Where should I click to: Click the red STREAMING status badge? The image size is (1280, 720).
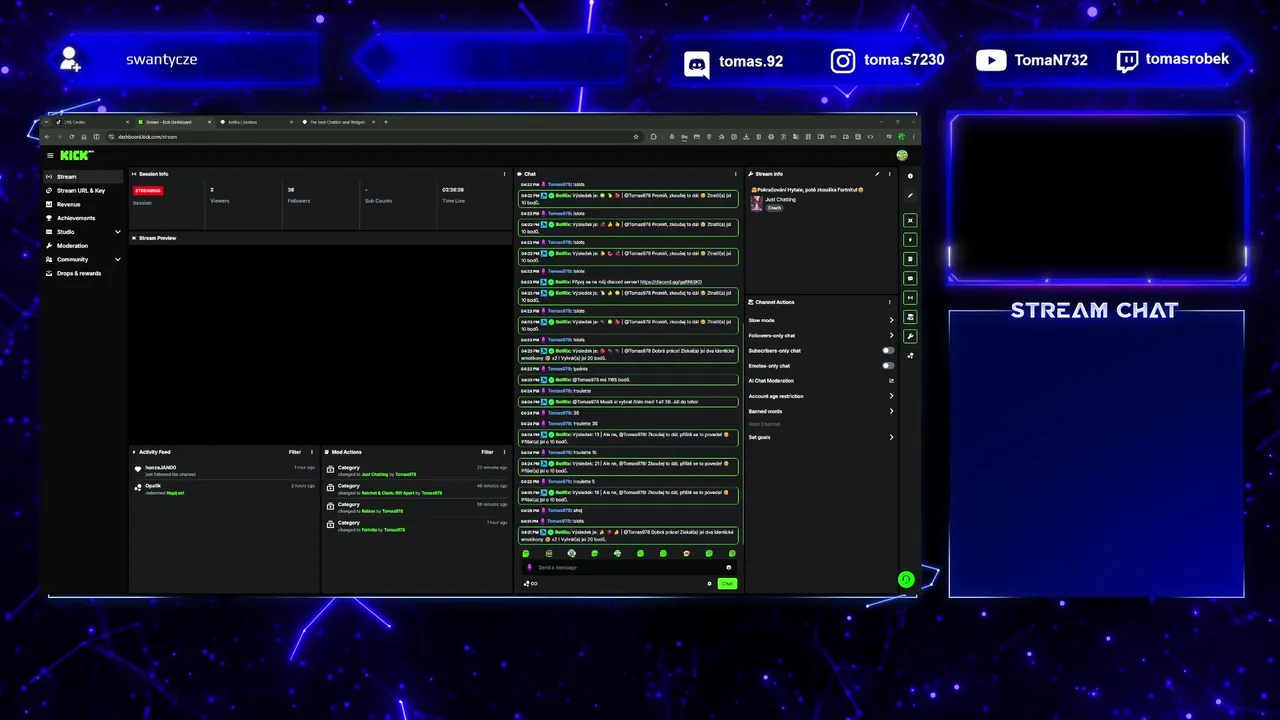click(x=147, y=190)
